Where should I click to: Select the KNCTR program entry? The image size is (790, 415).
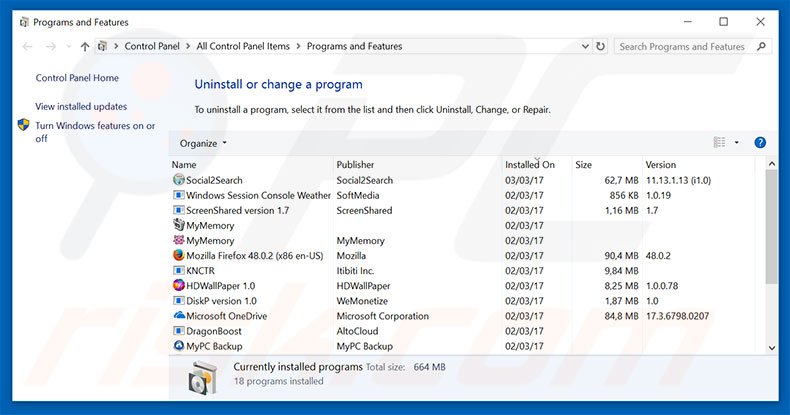[x=463, y=270]
